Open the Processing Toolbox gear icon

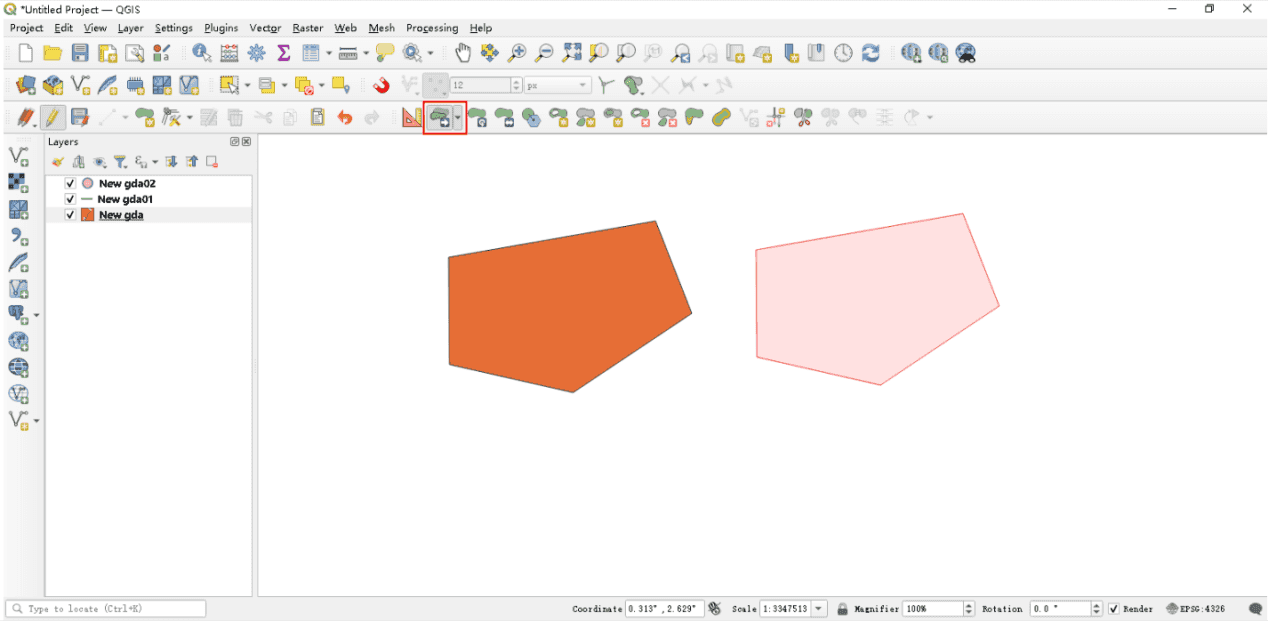pyautogui.click(x=257, y=53)
